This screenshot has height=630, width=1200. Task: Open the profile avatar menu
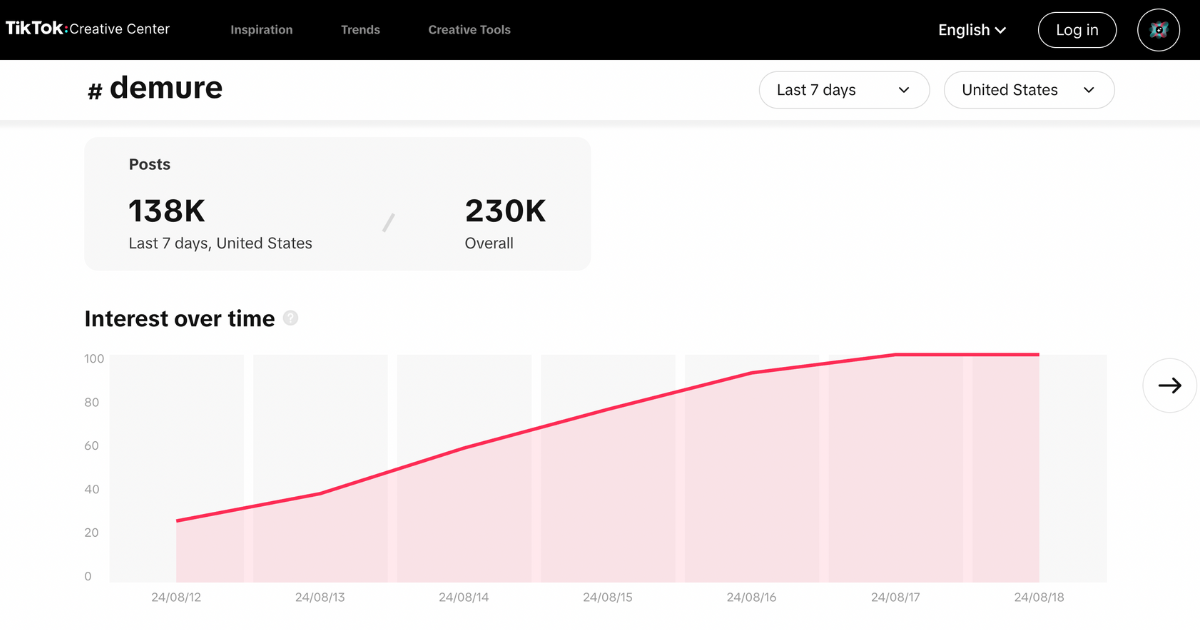tap(1158, 29)
